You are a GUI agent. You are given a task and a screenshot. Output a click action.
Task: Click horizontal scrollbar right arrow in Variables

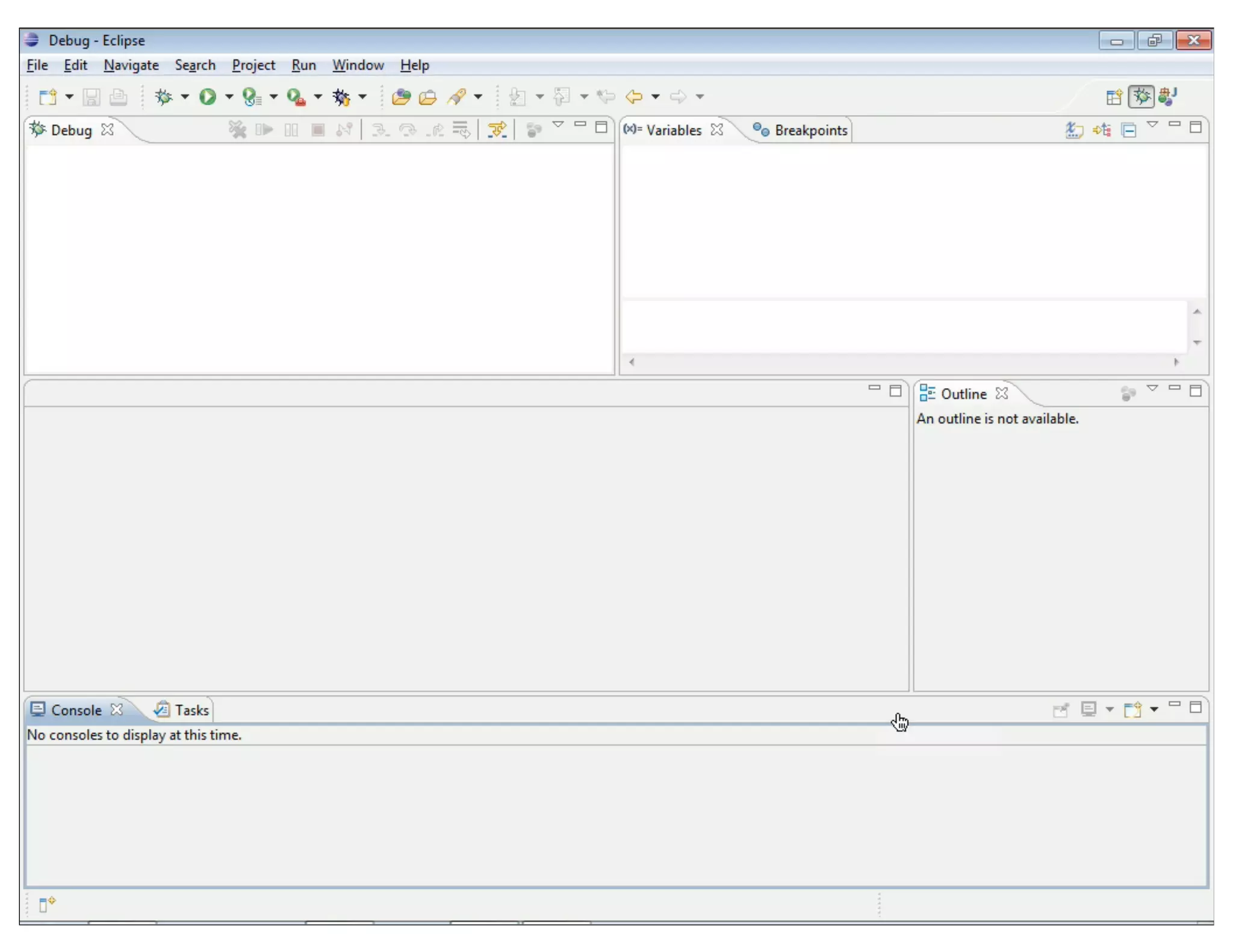click(x=1176, y=362)
